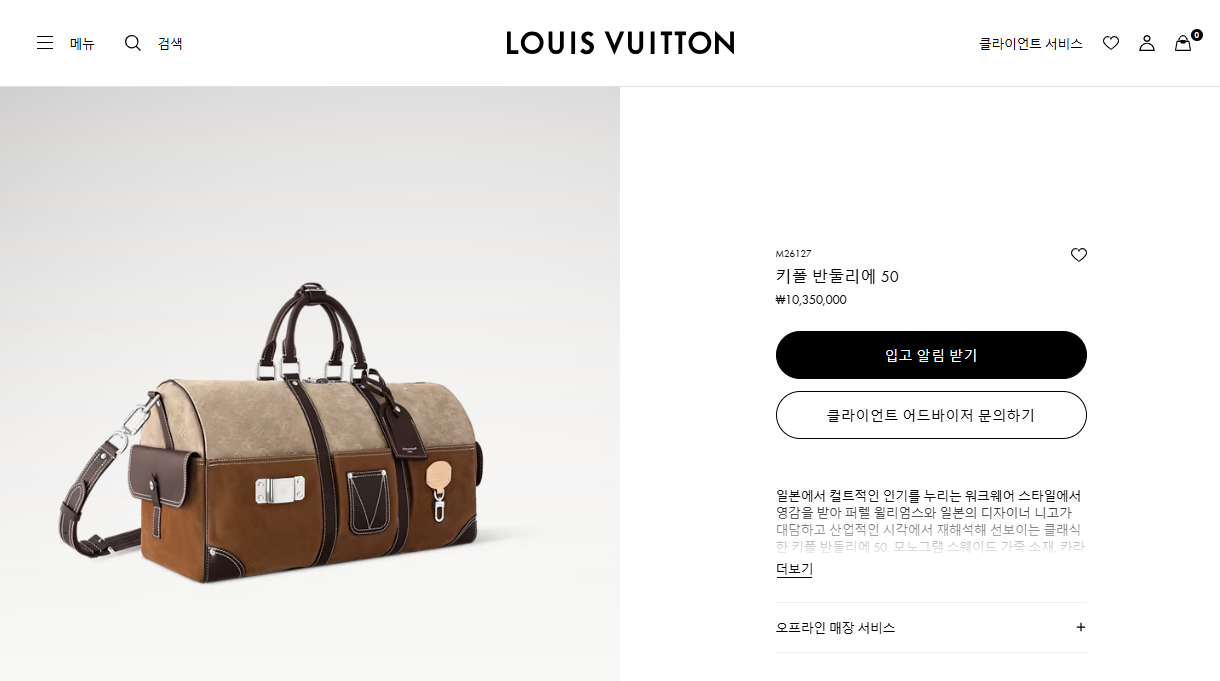Open 클라이언트 서비스 in header
This screenshot has height=681, width=1220.
coord(1031,43)
